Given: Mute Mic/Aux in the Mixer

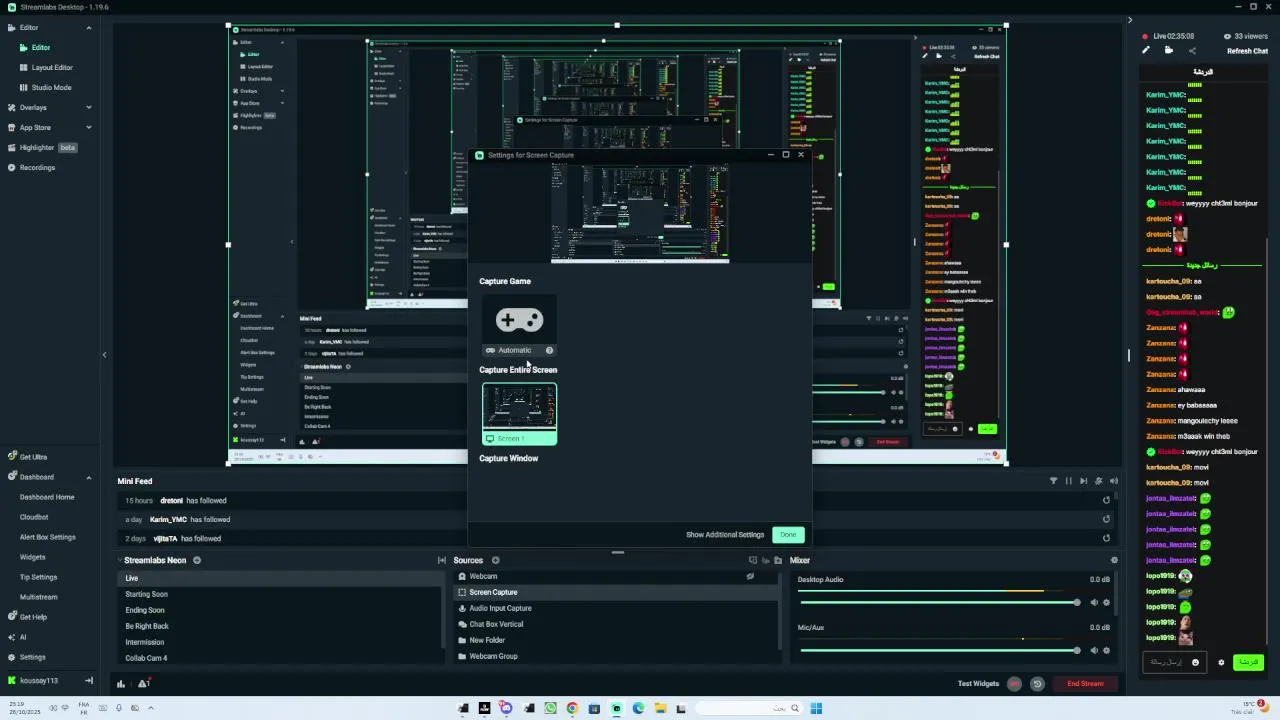Looking at the screenshot, I should click(x=1093, y=650).
